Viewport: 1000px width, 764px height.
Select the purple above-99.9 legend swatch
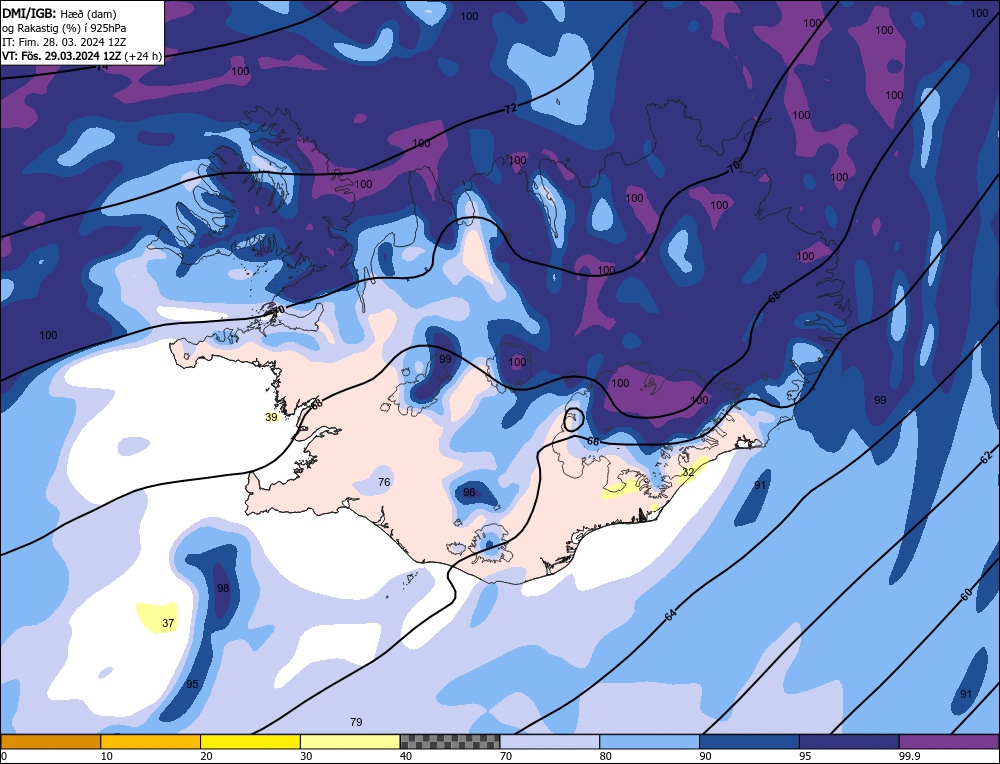click(x=949, y=741)
